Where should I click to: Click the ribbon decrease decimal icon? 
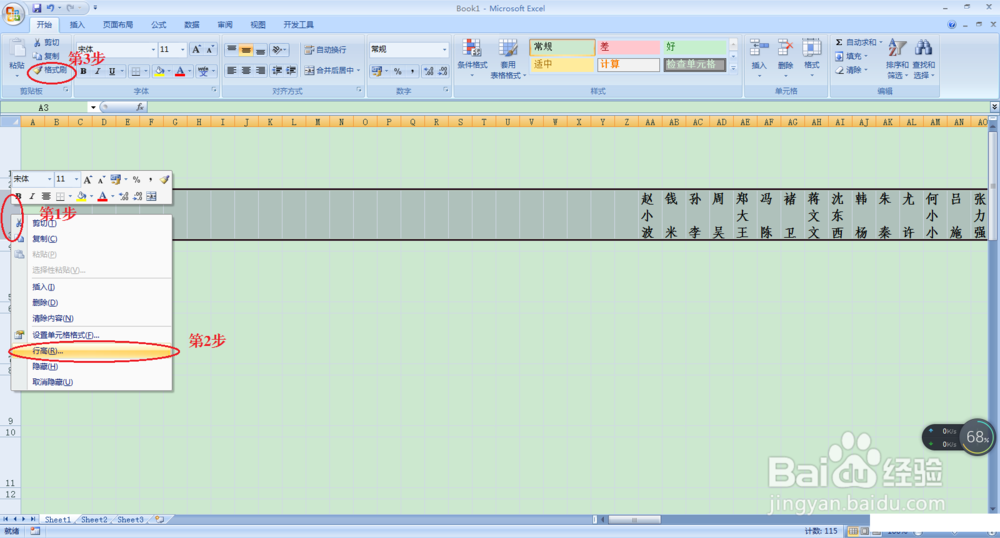(443, 71)
